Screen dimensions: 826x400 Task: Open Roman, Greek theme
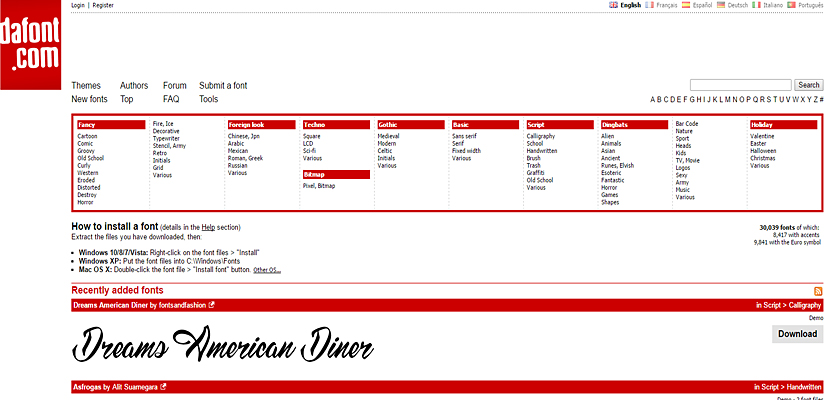pyautogui.click(x=245, y=158)
